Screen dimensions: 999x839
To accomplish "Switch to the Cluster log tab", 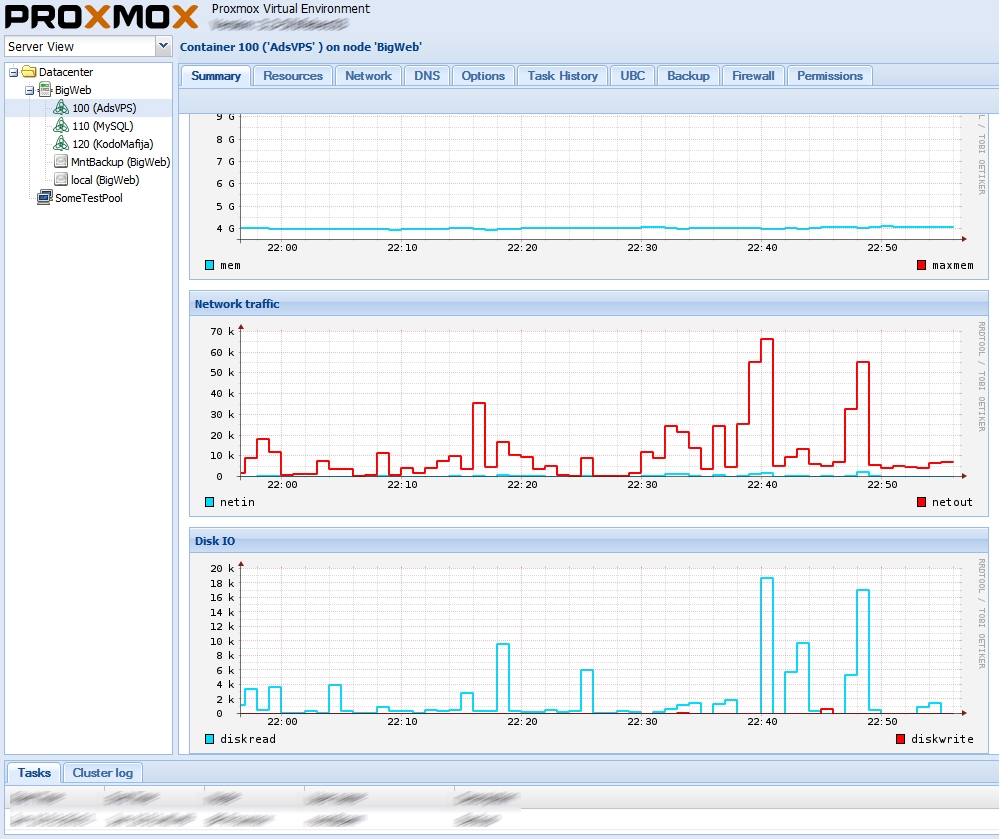I will point(102,772).
